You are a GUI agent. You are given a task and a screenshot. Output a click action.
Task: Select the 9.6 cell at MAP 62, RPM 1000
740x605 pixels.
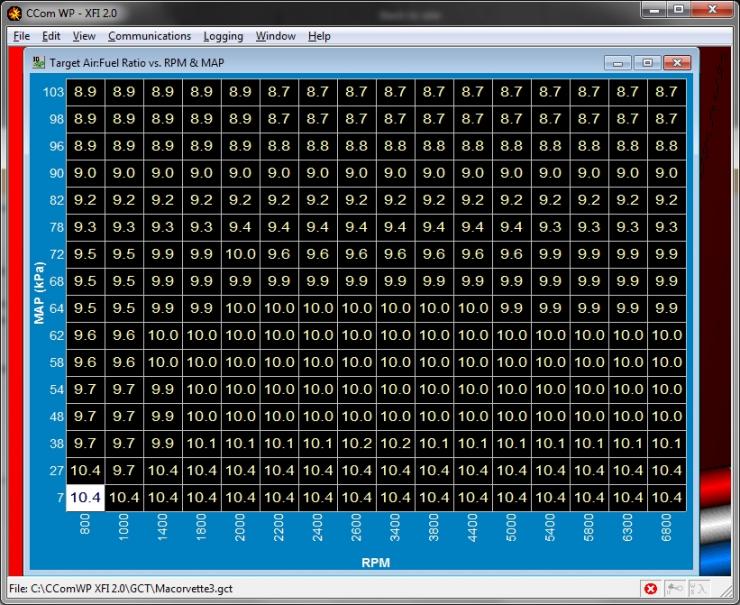[x=124, y=335]
